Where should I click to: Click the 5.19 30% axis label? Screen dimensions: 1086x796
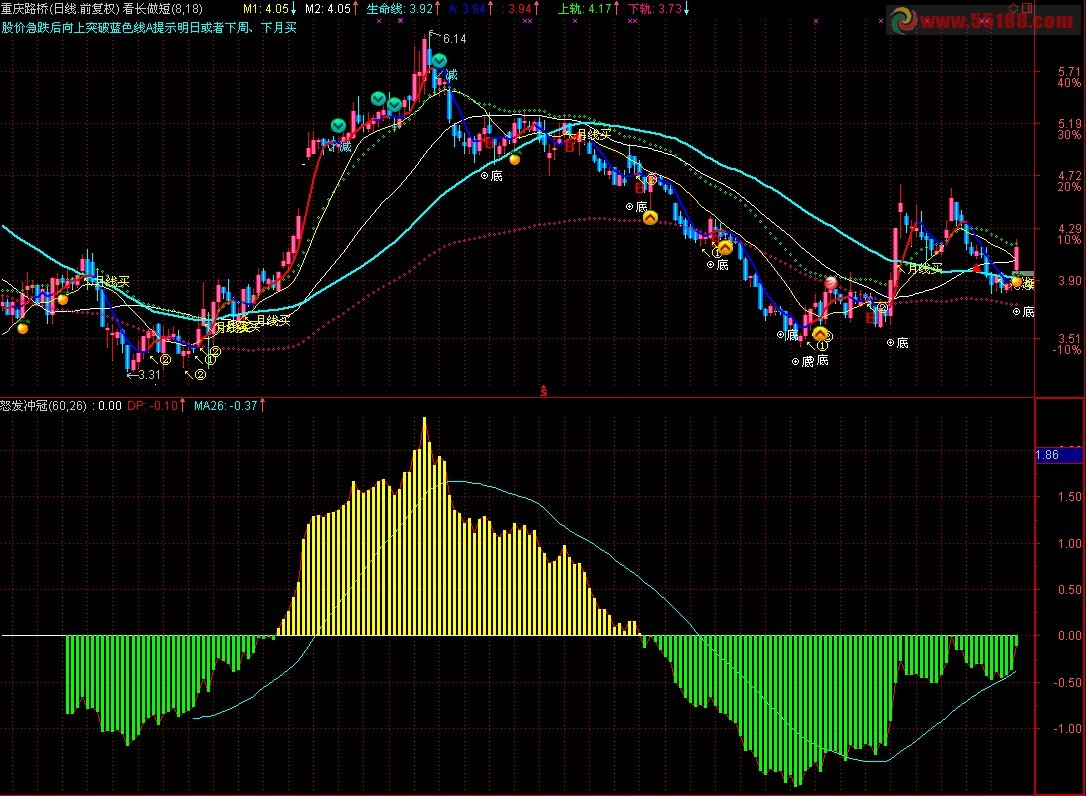1069,129
